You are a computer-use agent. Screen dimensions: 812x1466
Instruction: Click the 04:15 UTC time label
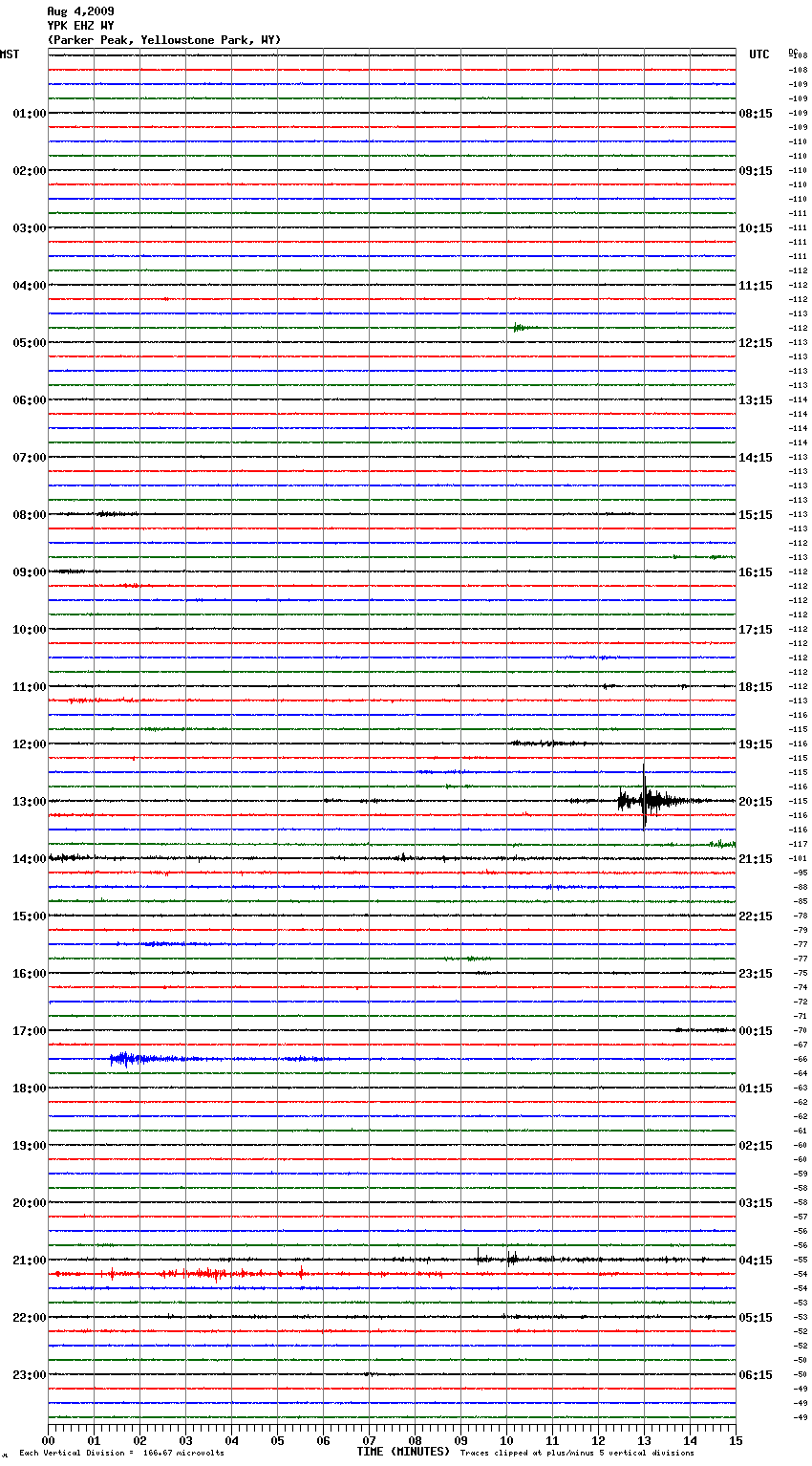(756, 1261)
